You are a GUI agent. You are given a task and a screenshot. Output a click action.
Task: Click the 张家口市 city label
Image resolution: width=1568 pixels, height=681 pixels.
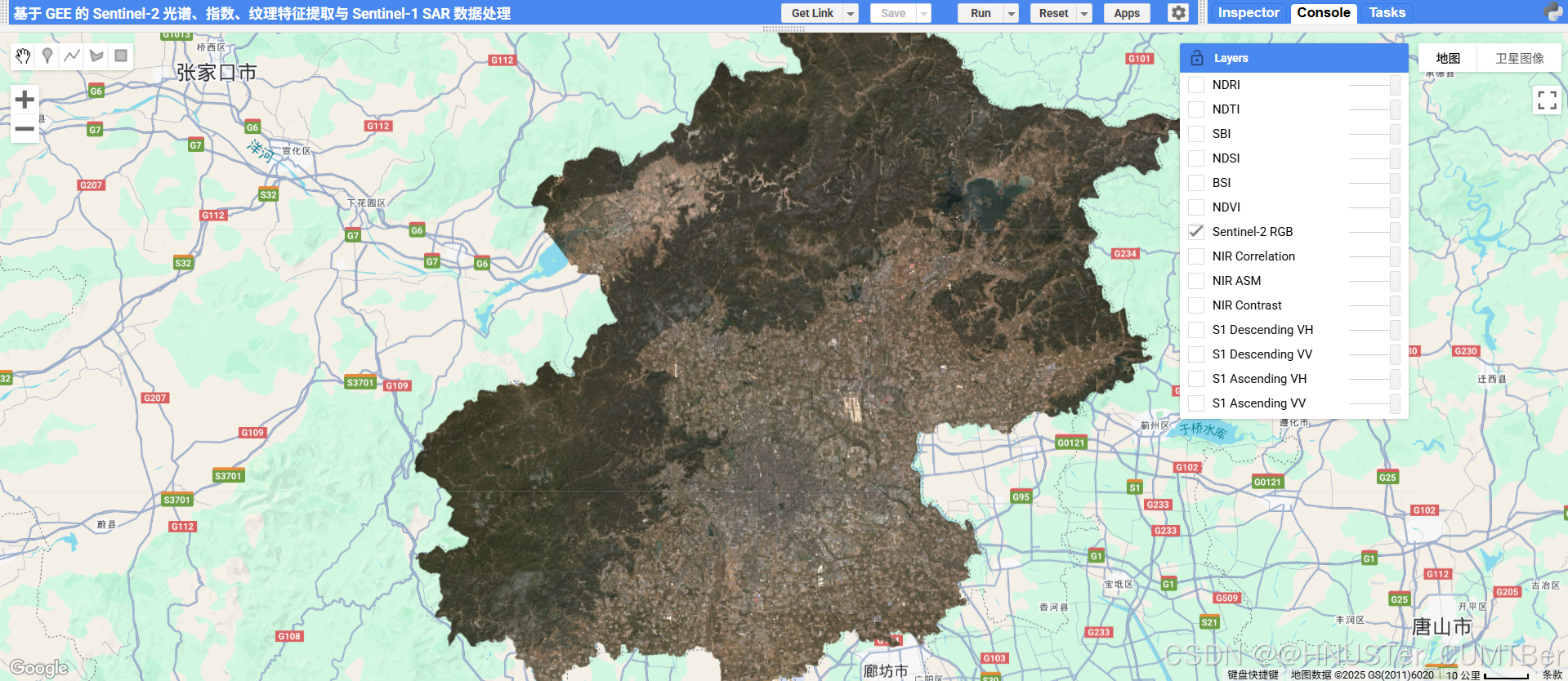[x=217, y=73]
